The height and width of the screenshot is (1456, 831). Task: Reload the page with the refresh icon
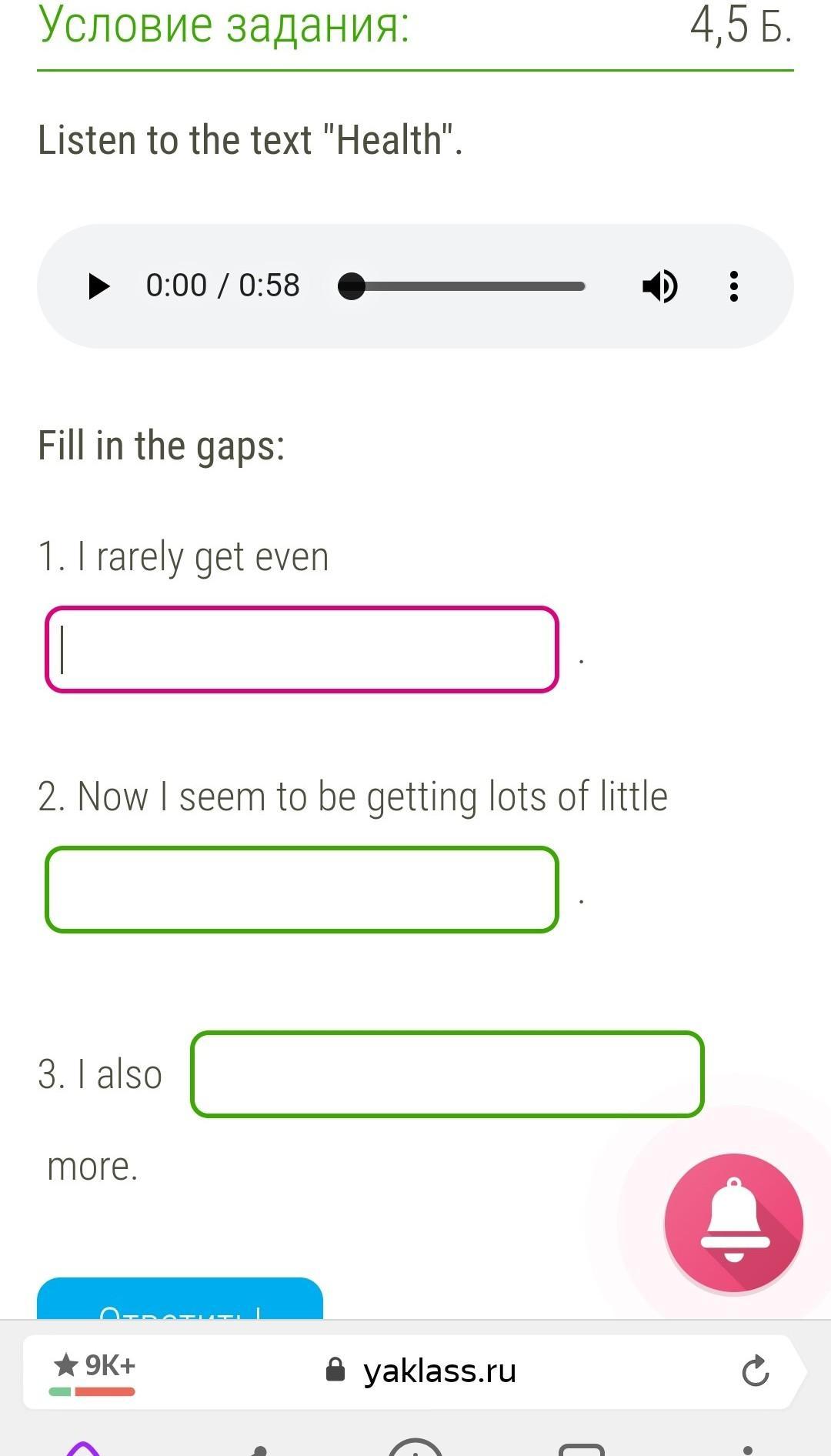coord(755,1371)
